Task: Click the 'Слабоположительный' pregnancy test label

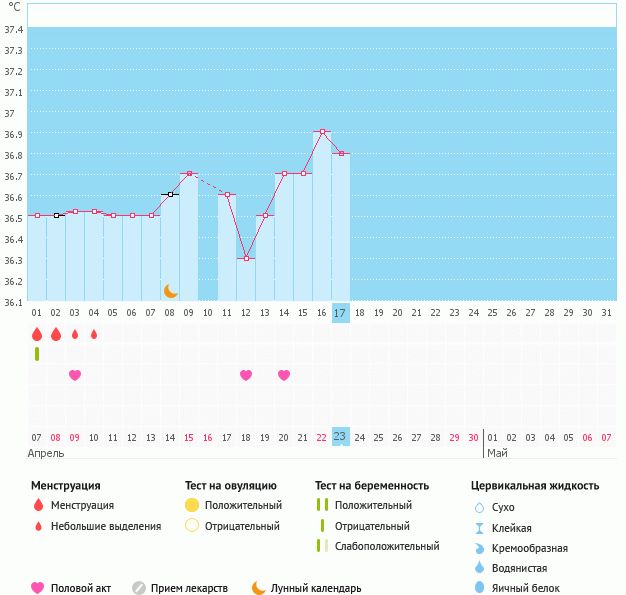Action: pos(387,546)
